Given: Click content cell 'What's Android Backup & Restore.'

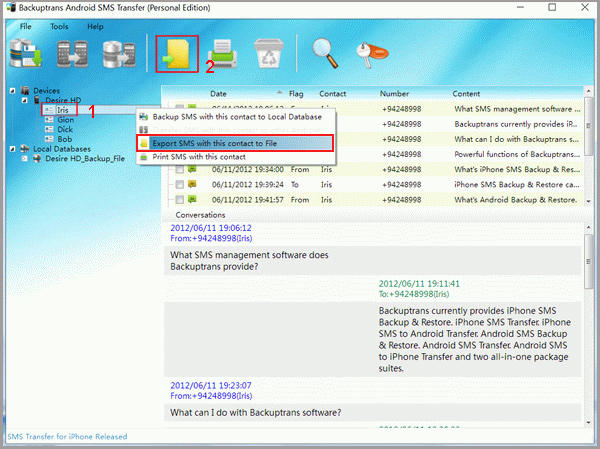Looking at the screenshot, I should (515, 200).
